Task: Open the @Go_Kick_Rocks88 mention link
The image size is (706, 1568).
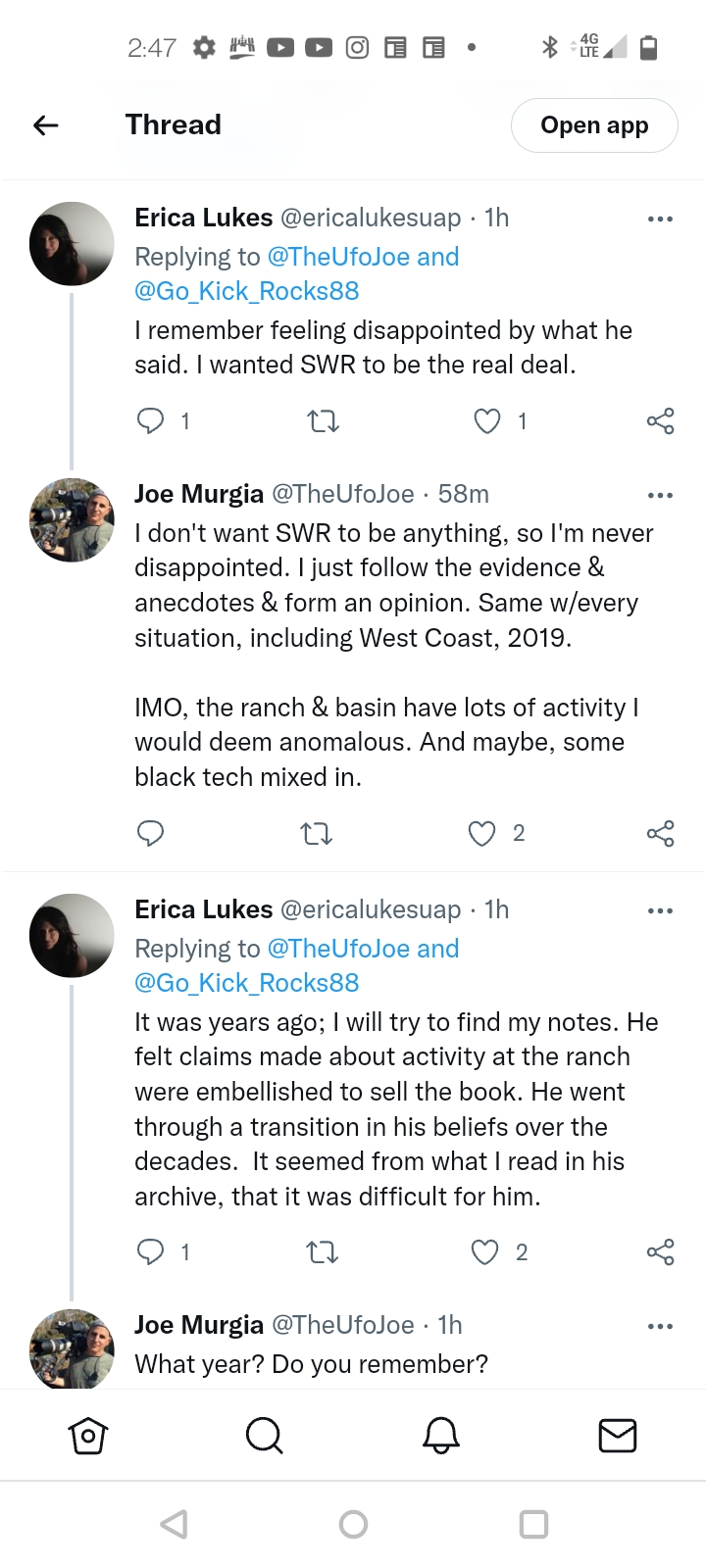Action: pos(247,291)
